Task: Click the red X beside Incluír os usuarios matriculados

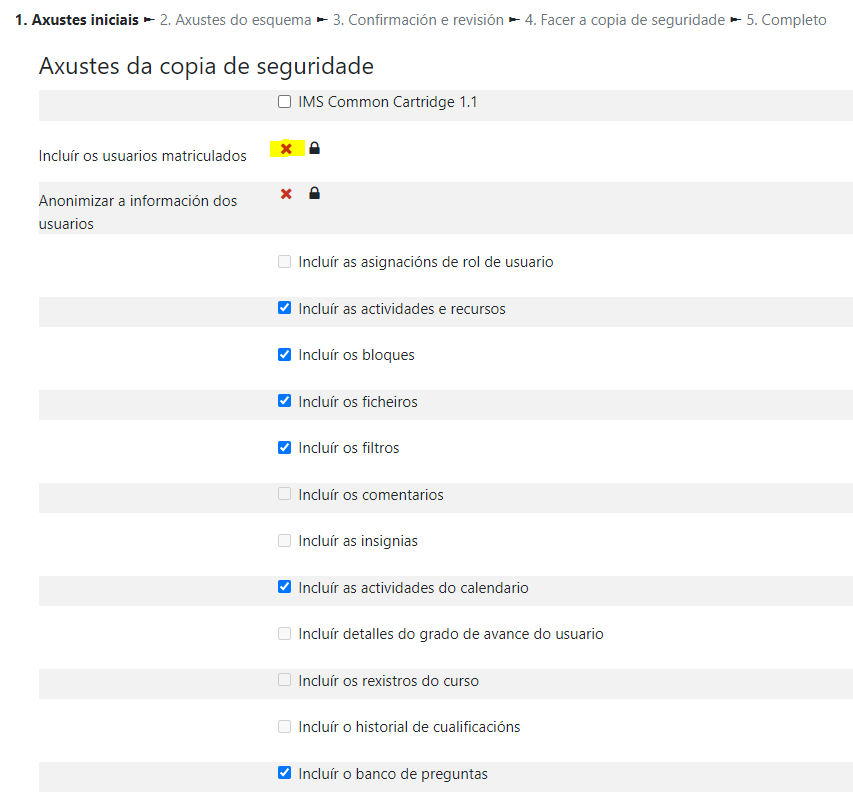Action: pyautogui.click(x=286, y=149)
